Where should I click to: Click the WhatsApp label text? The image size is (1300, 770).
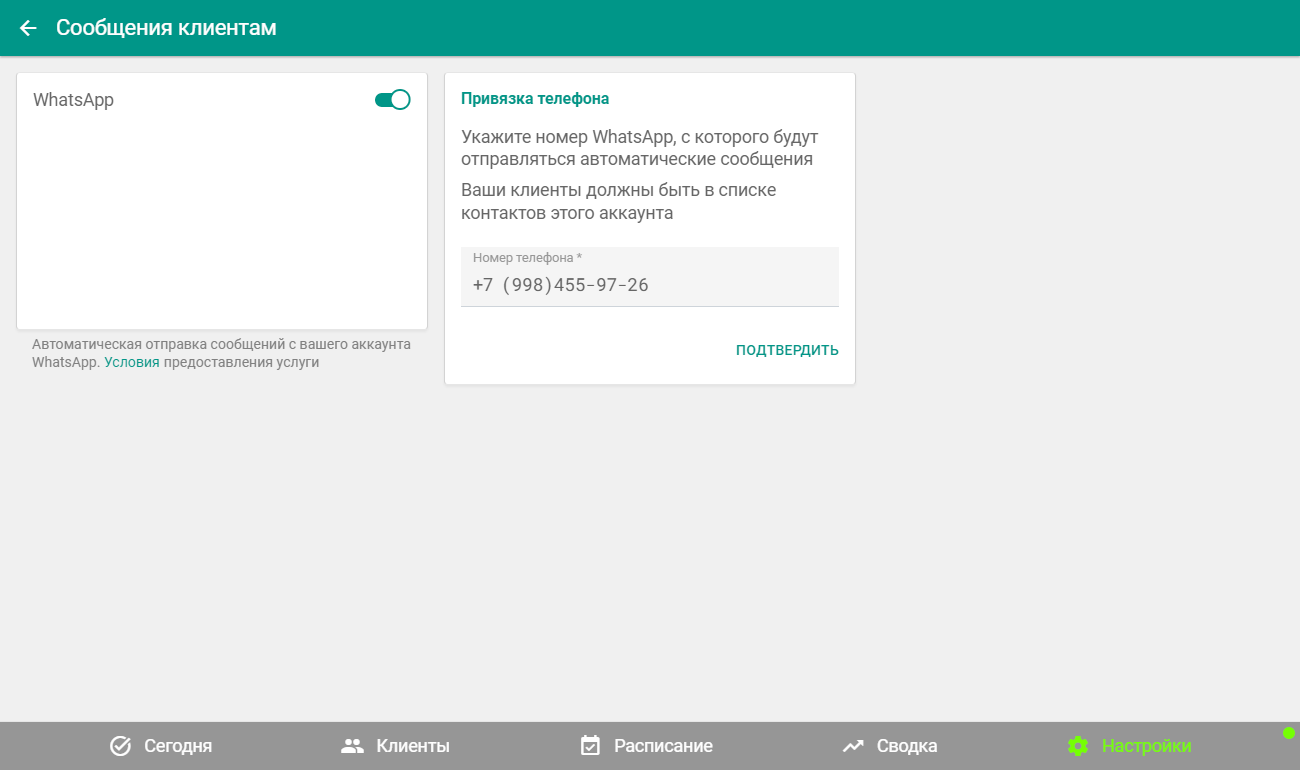(x=73, y=100)
